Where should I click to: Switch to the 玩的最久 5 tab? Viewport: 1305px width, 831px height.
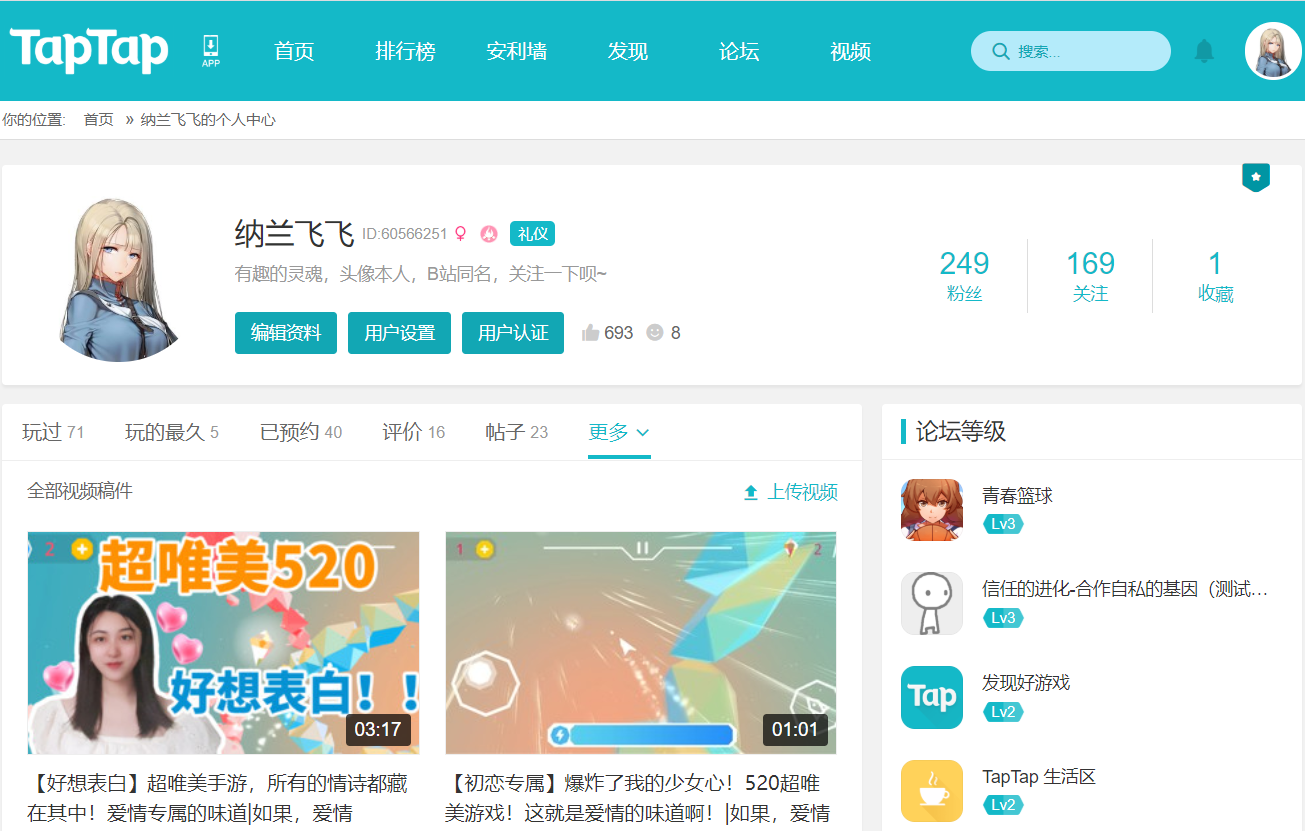172,432
